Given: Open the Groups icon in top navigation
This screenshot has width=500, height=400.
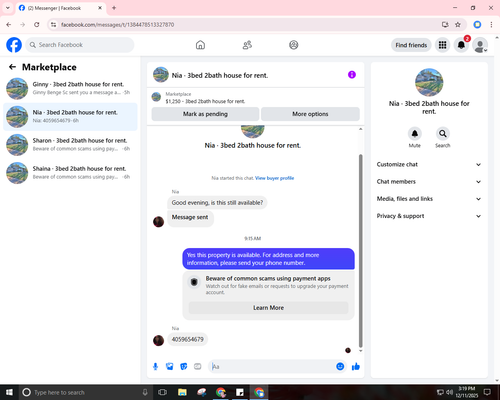Looking at the screenshot, I should coord(294,45).
